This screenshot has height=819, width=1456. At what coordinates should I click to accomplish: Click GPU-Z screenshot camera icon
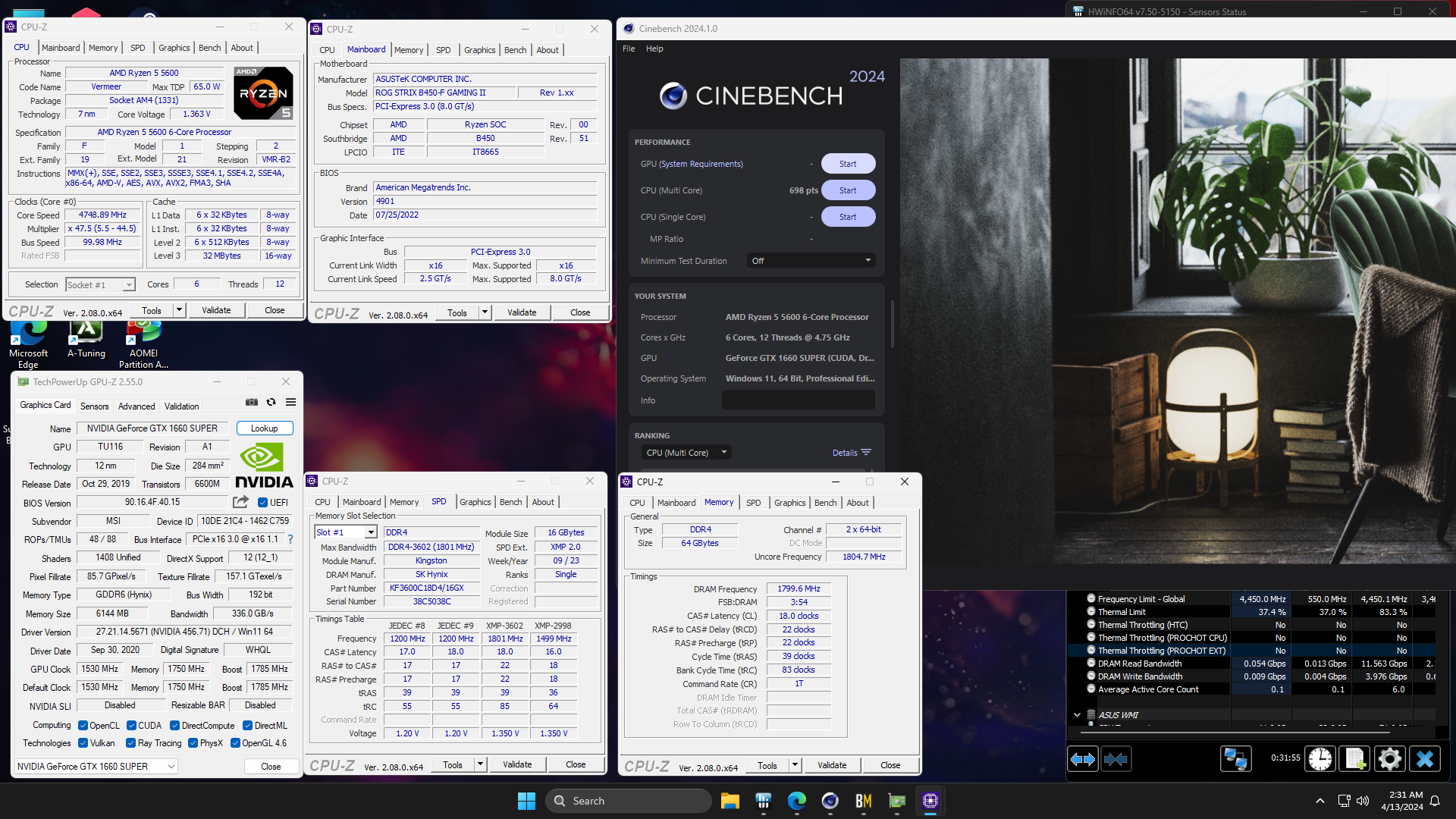click(252, 402)
